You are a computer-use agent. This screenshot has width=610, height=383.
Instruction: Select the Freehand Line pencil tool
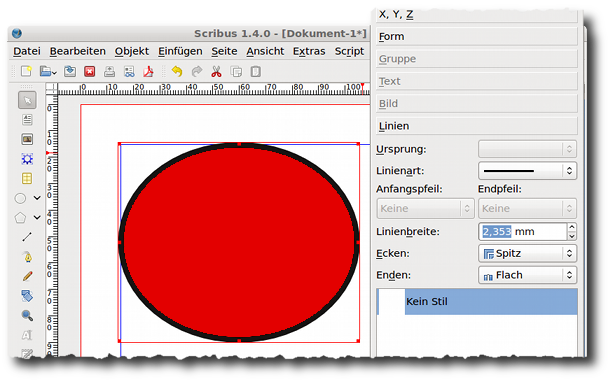[x=27, y=276]
